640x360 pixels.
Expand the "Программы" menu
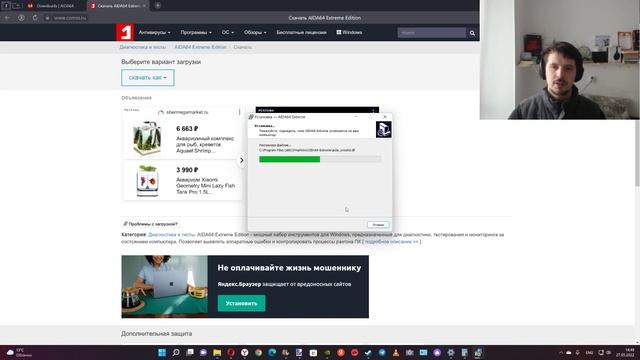coord(196,32)
